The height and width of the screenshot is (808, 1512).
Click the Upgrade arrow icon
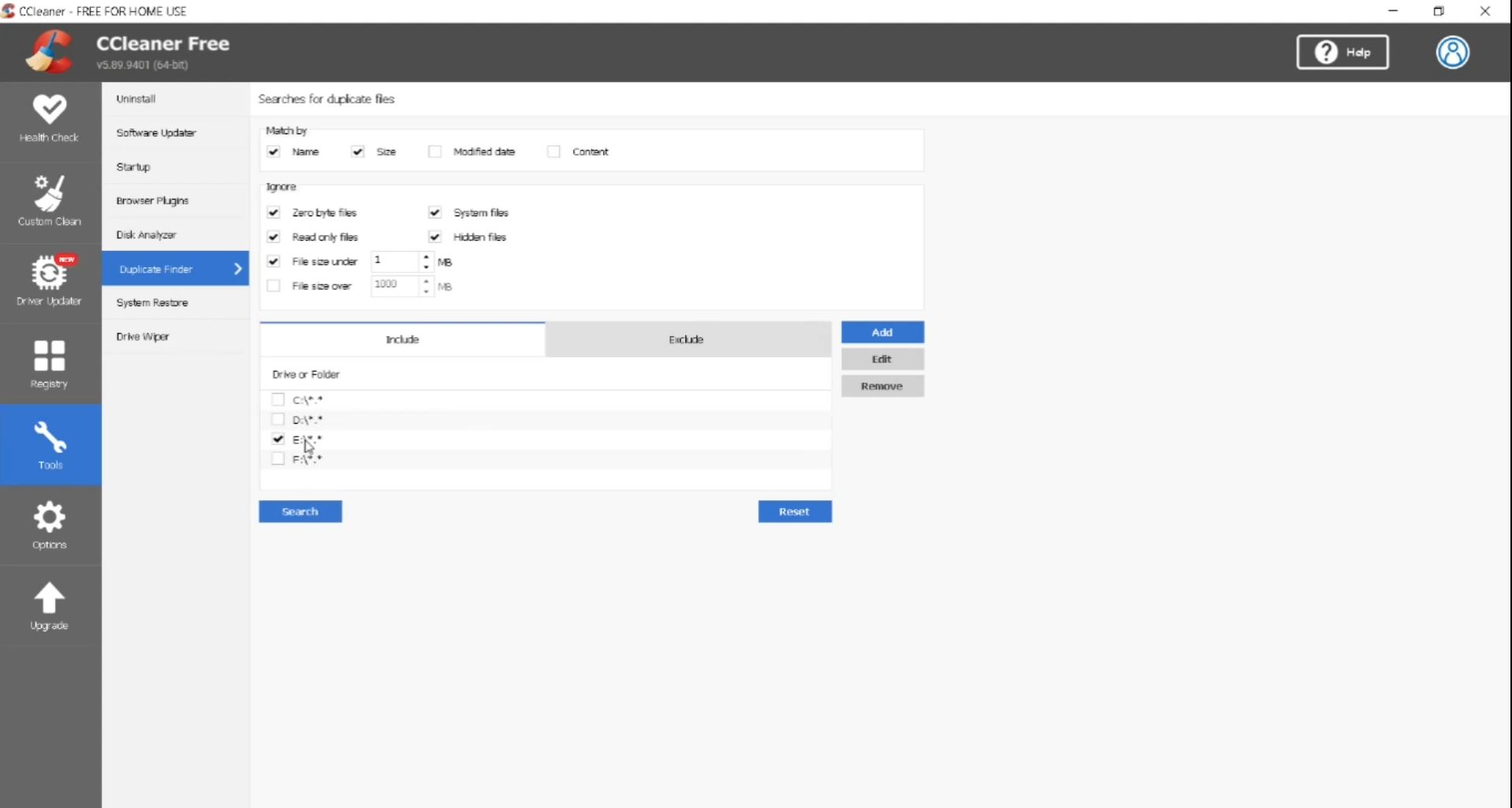coord(49,598)
